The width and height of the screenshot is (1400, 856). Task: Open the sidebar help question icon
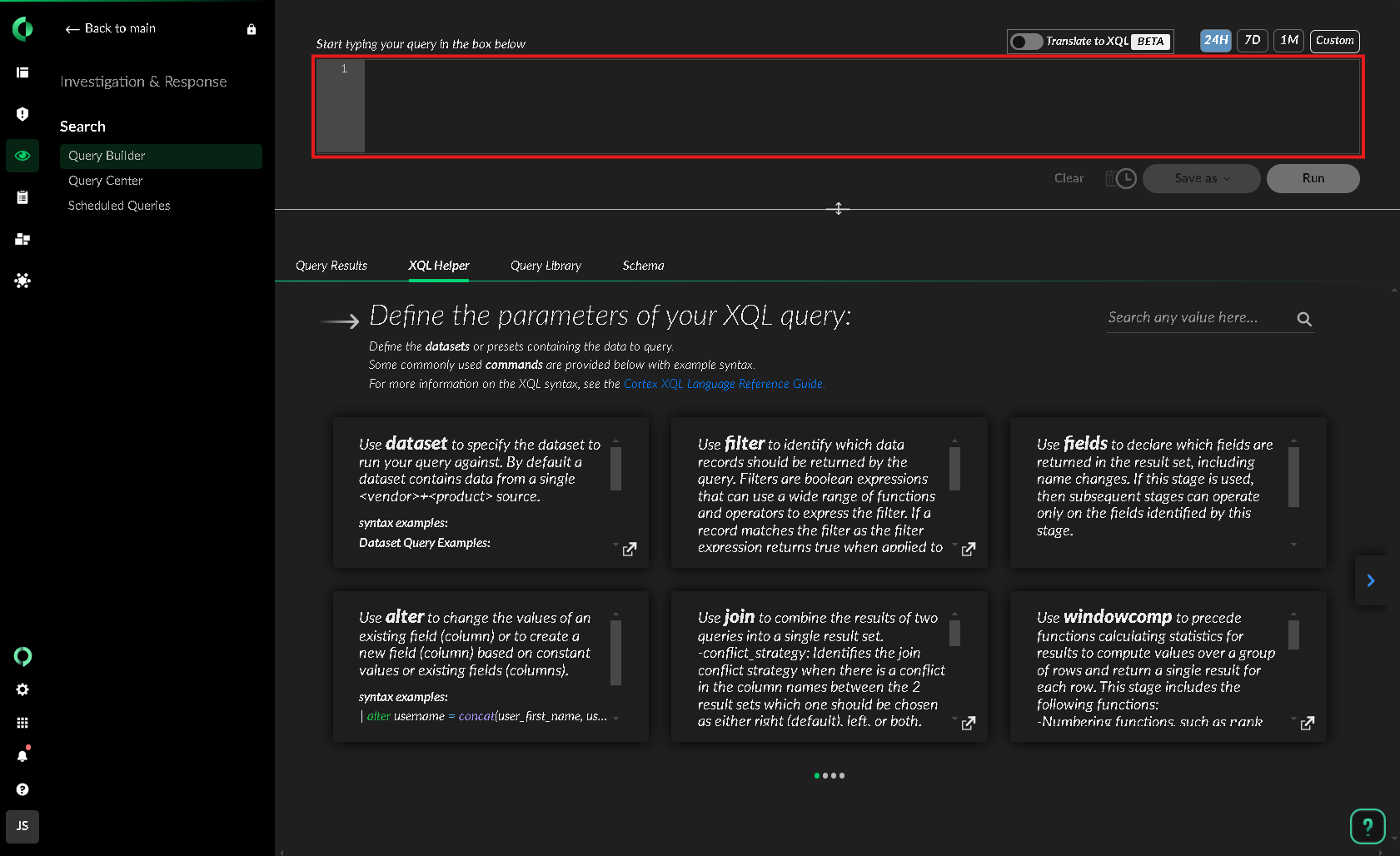[x=22, y=789]
